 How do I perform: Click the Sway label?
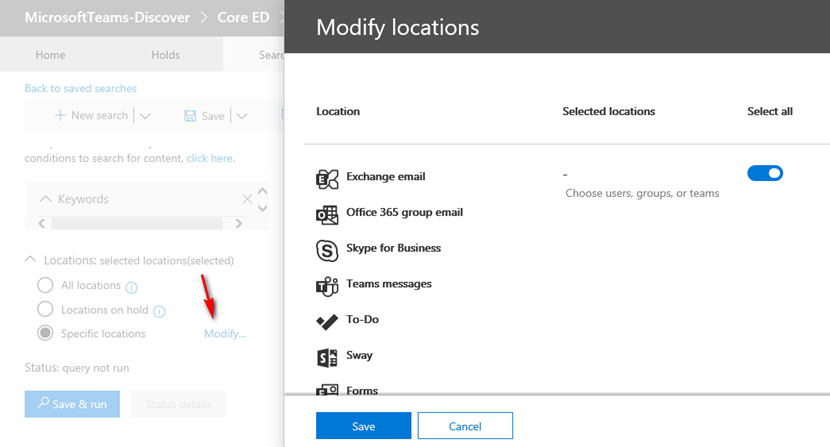(359, 355)
